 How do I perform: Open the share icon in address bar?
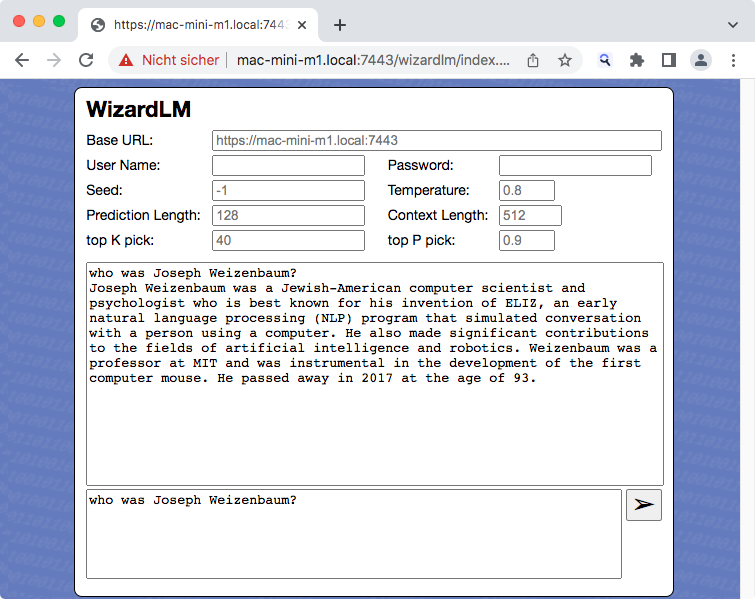533,60
